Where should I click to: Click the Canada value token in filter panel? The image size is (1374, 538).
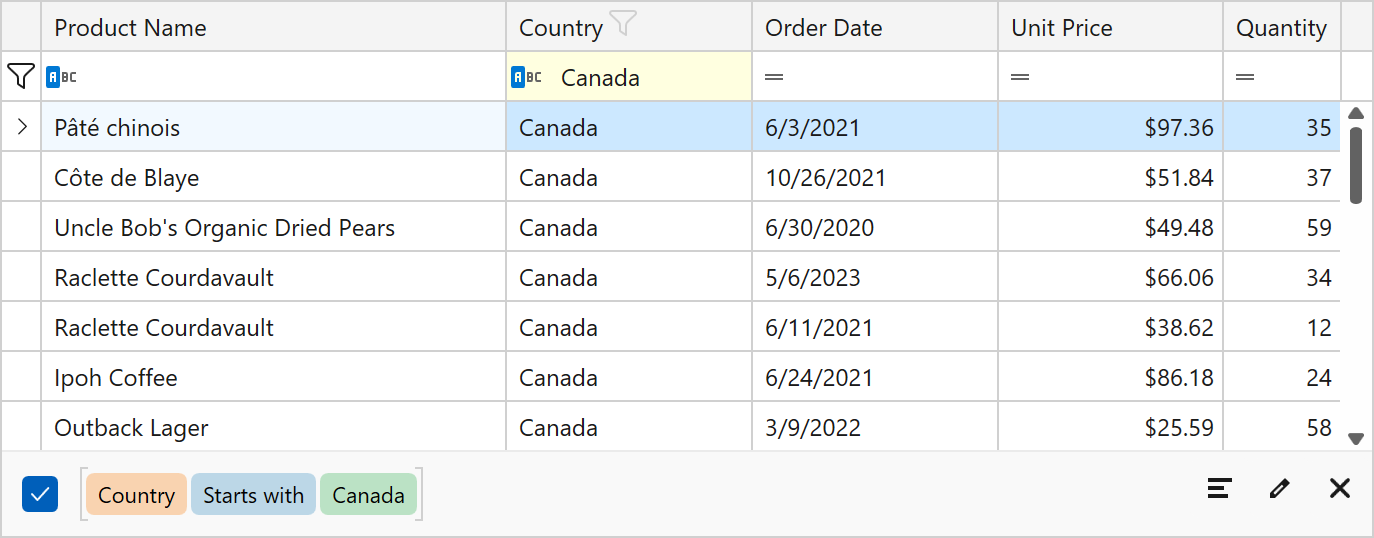(x=368, y=495)
